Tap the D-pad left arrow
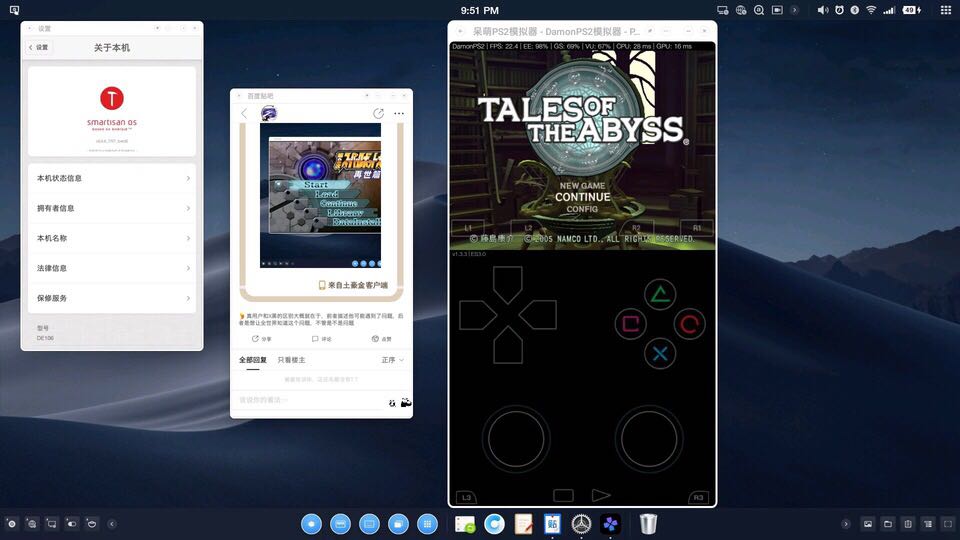The image size is (960, 540). click(478, 315)
